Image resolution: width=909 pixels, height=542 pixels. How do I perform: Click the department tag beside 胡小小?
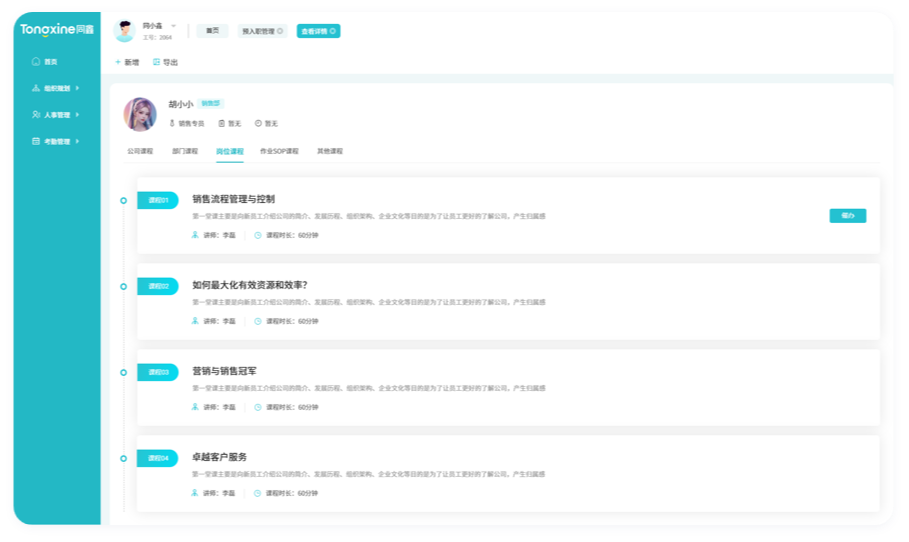(210, 103)
